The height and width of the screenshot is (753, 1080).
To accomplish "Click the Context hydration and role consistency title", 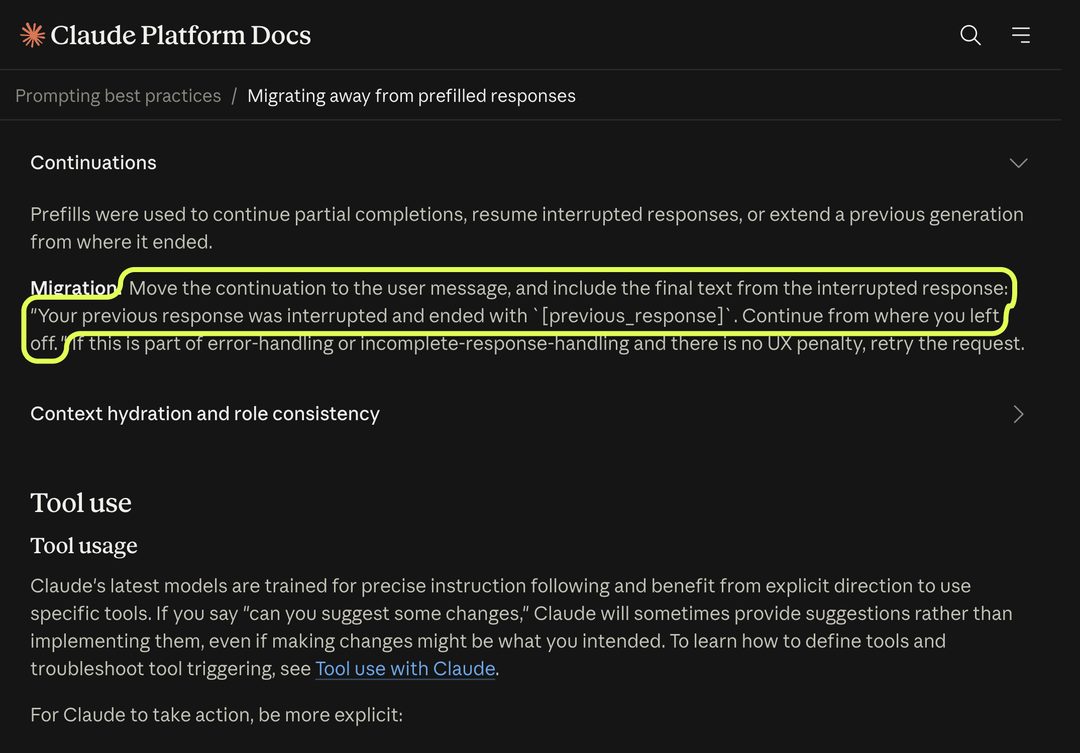I will tap(205, 413).
